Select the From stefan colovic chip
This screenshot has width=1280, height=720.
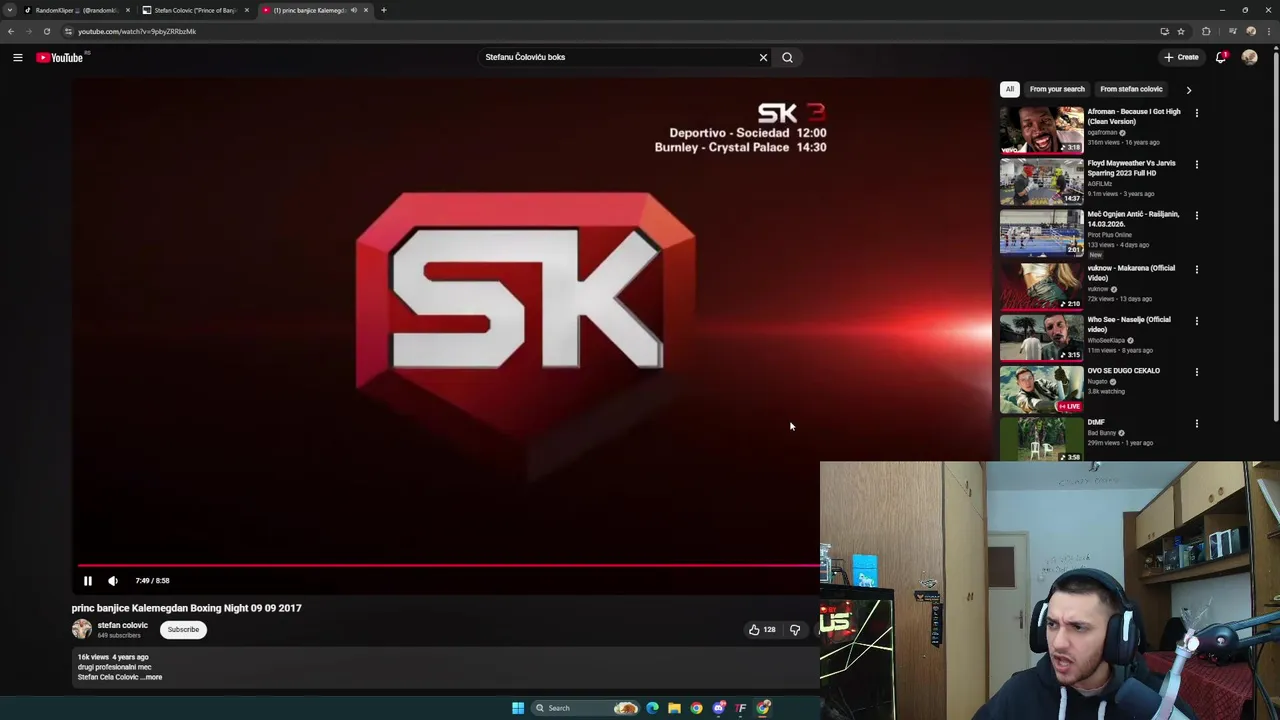tap(1131, 89)
